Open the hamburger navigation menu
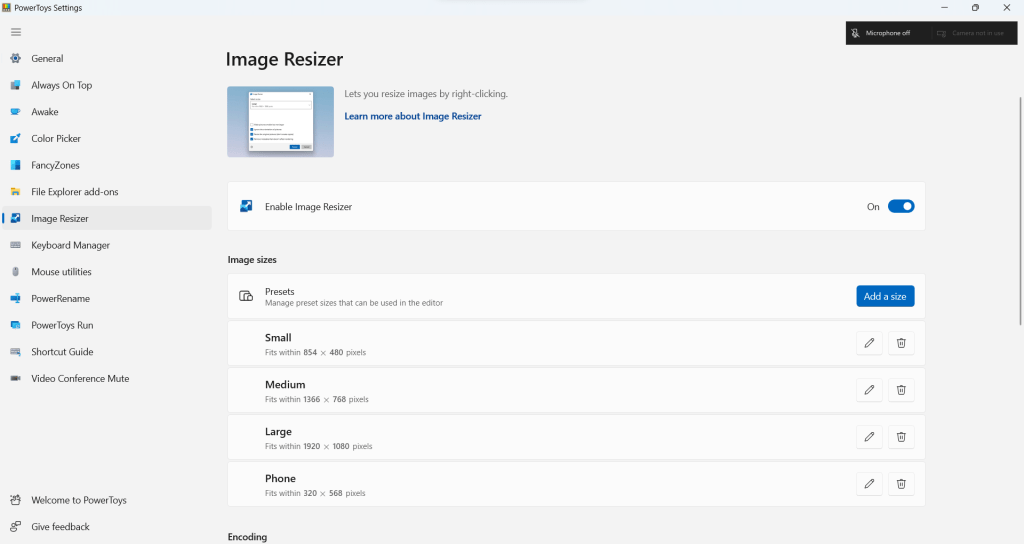 [16, 32]
